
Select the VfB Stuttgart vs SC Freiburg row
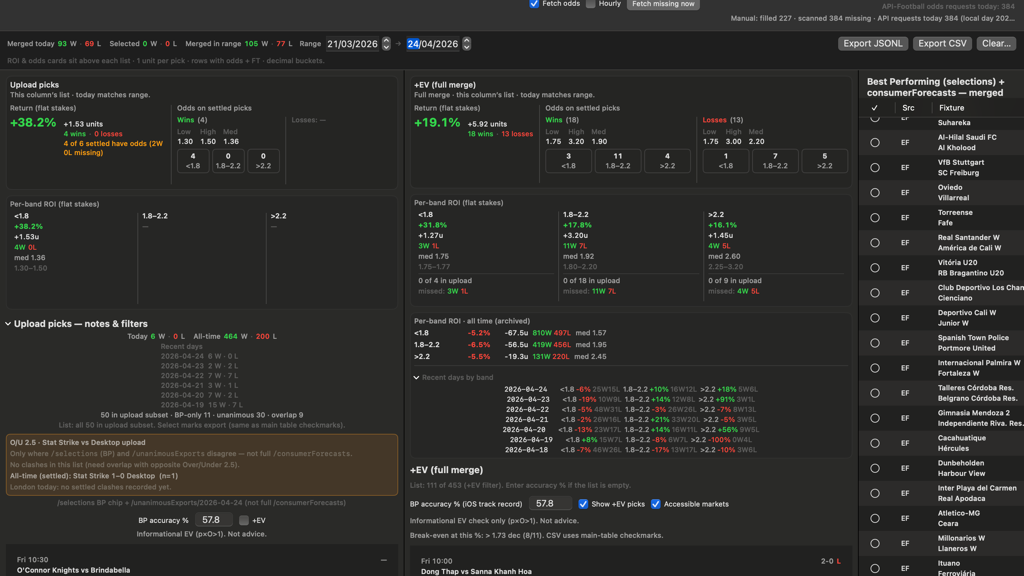point(941,168)
